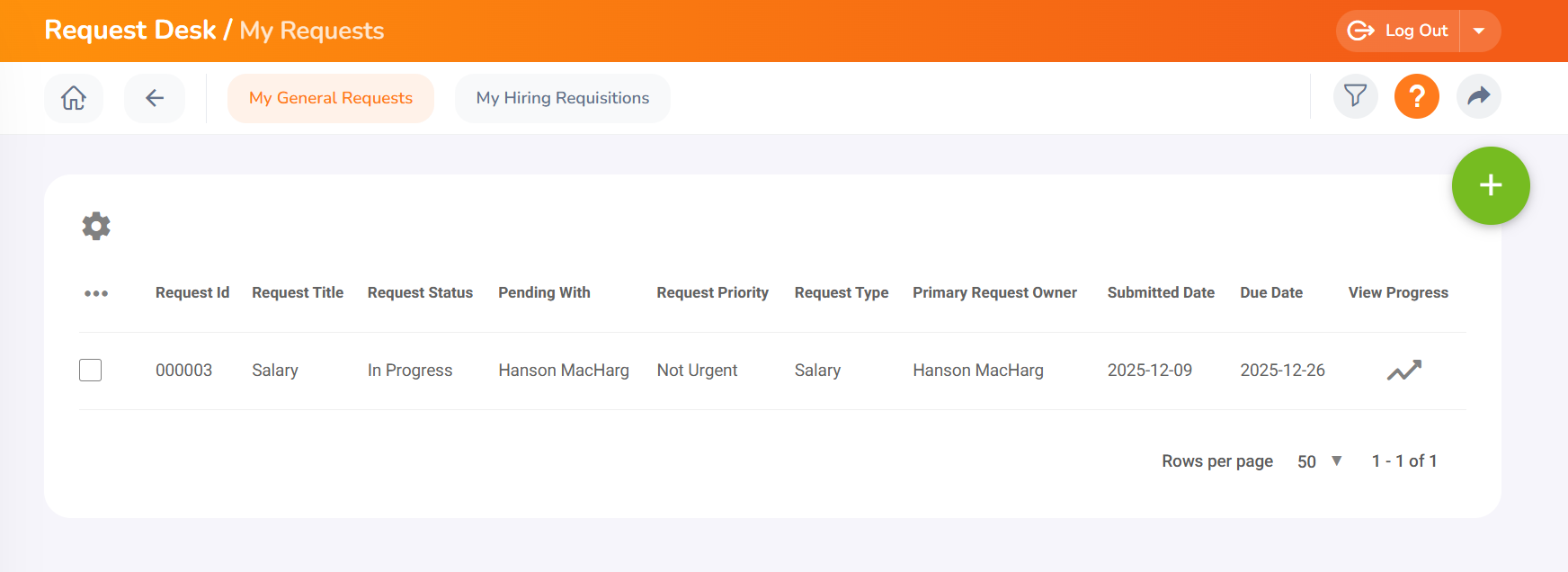Click the Request Desk breadcrumb link
The height and width of the screenshot is (572, 1568).
130,31
